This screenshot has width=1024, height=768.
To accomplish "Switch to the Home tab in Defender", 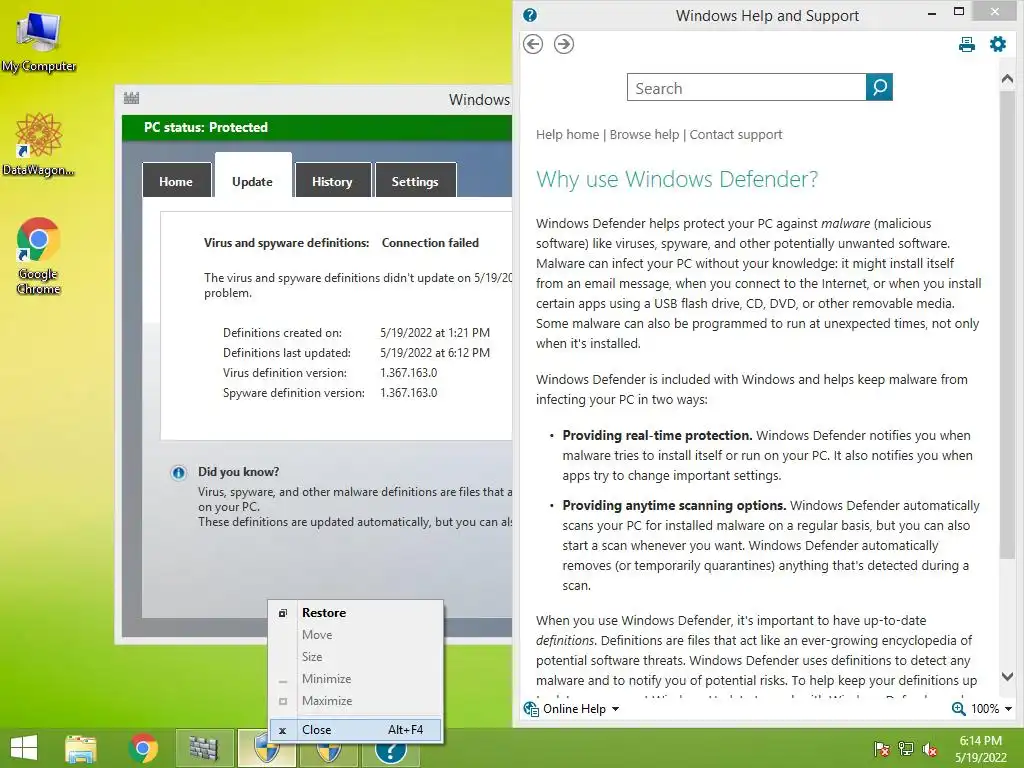I will pos(176,181).
